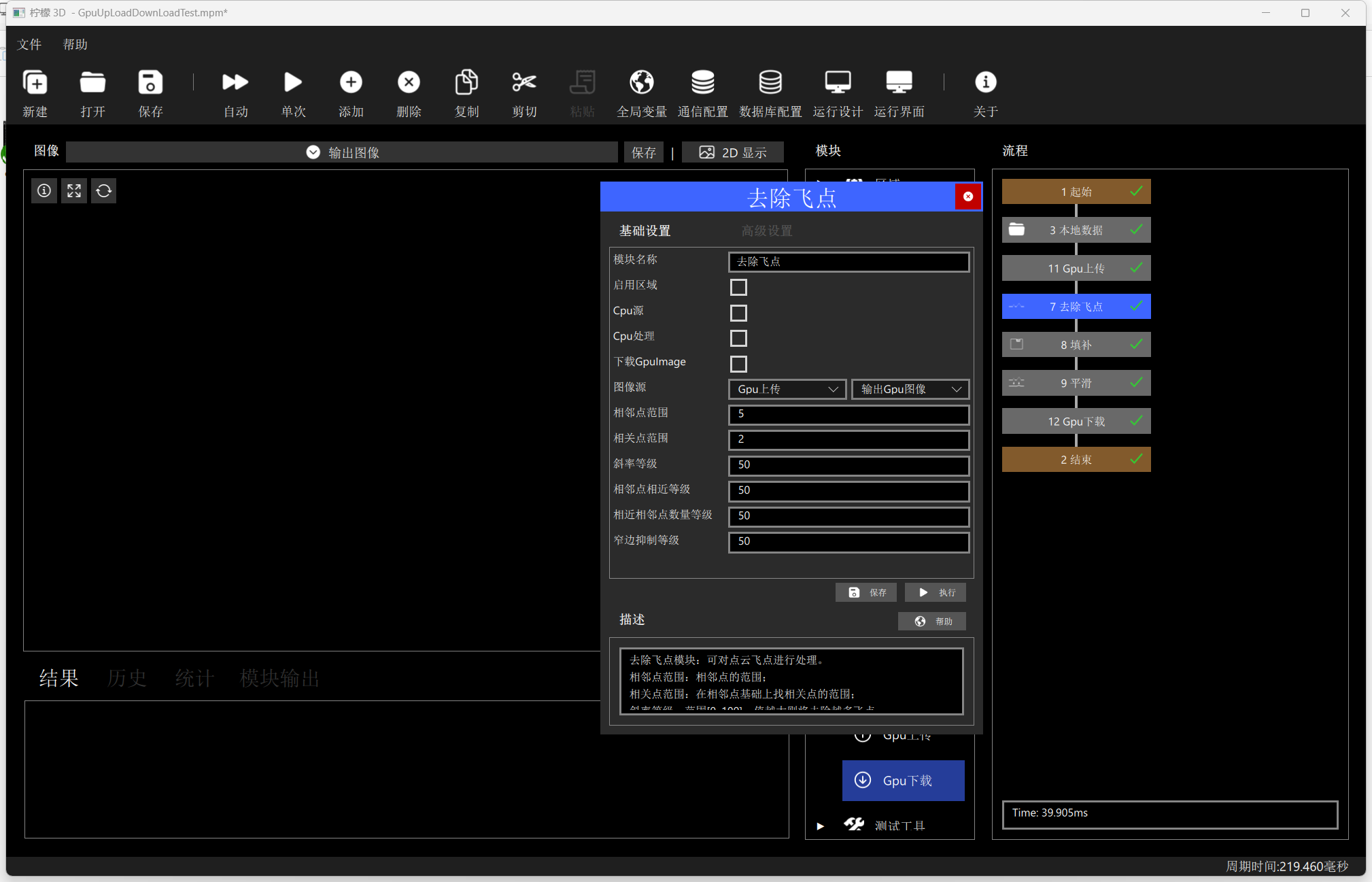This screenshot has width=1372, height=882.
Task: Open the 输出图像 image selector dropdown
Action: point(342,152)
